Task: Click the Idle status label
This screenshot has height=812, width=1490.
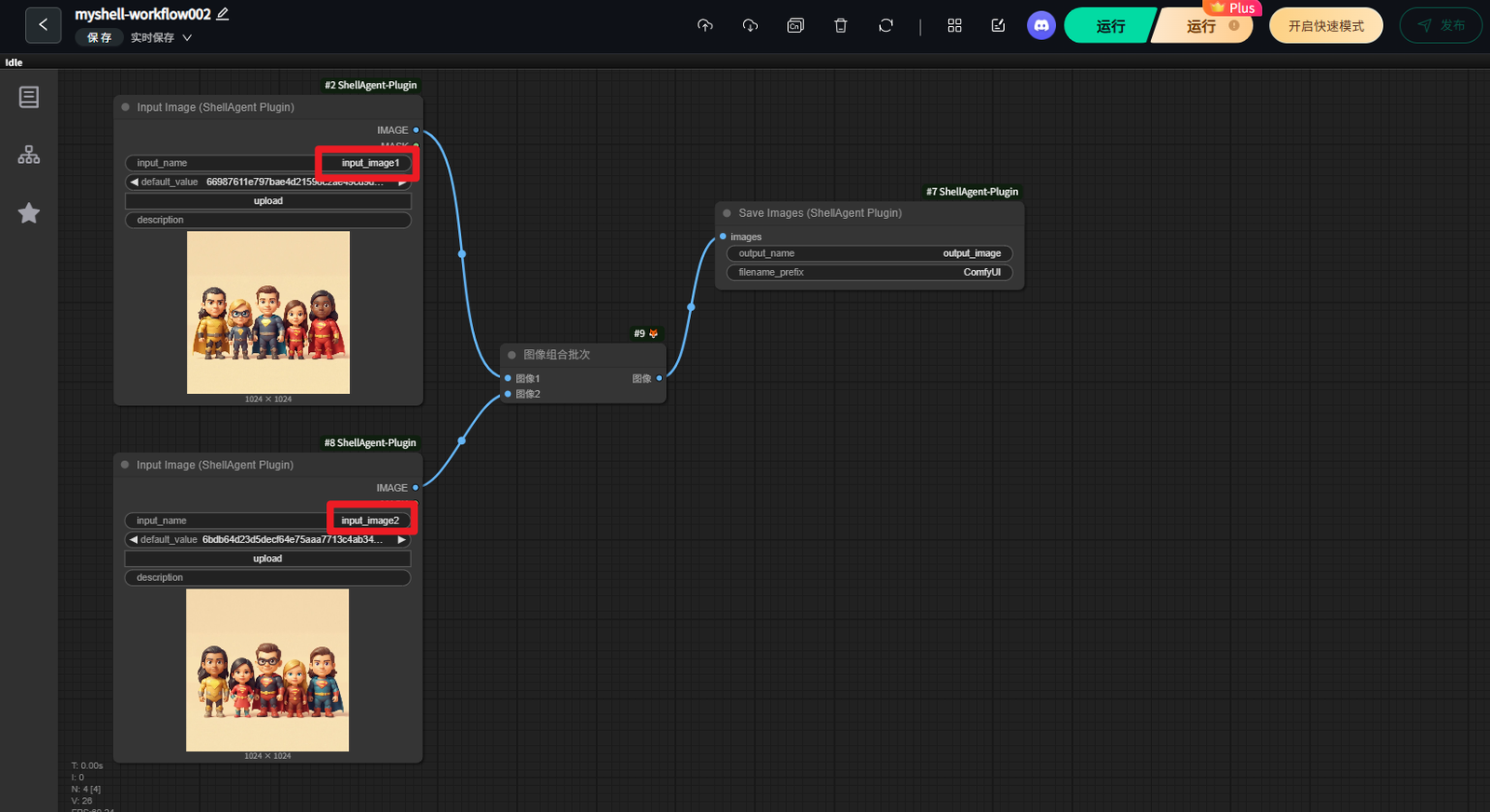Action: 14,62
